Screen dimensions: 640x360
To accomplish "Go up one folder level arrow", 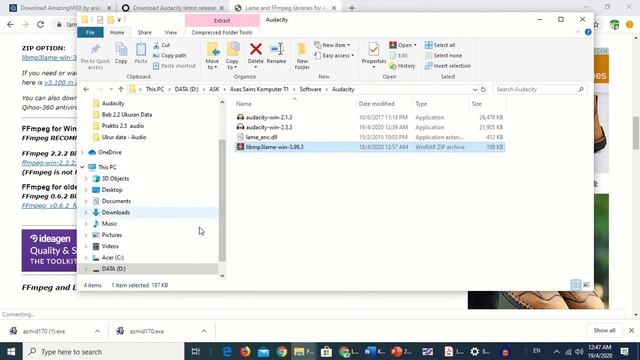I will (121, 89).
